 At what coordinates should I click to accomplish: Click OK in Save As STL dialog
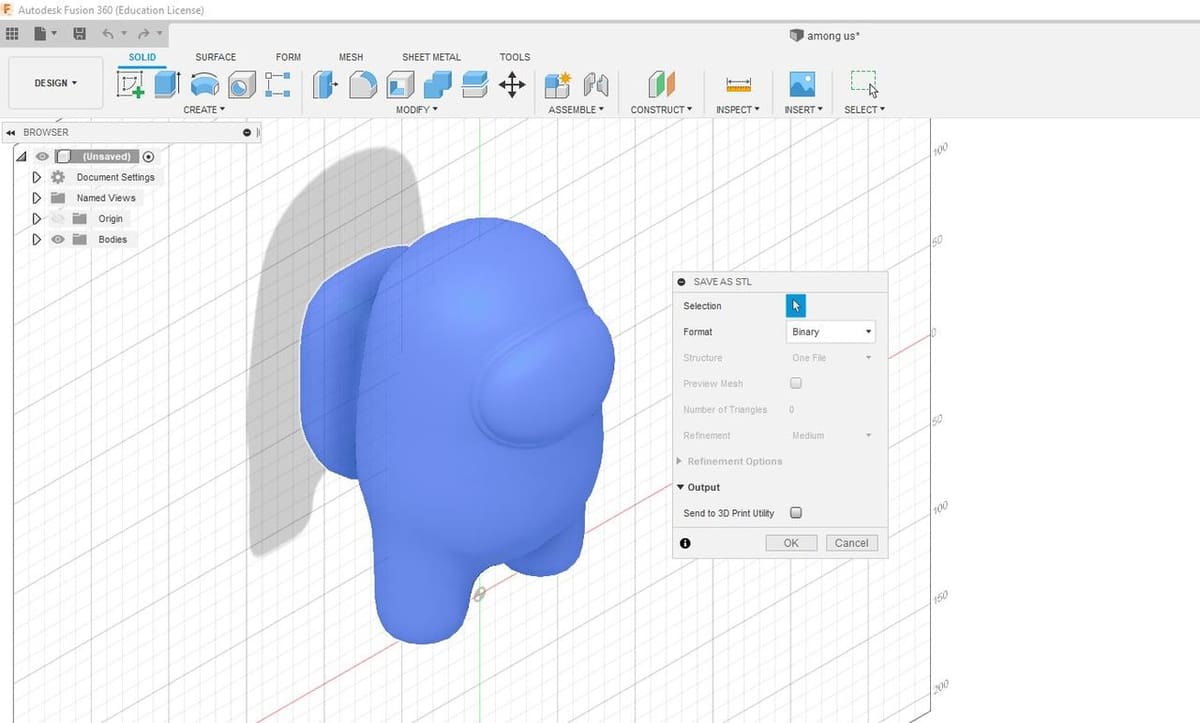point(791,543)
